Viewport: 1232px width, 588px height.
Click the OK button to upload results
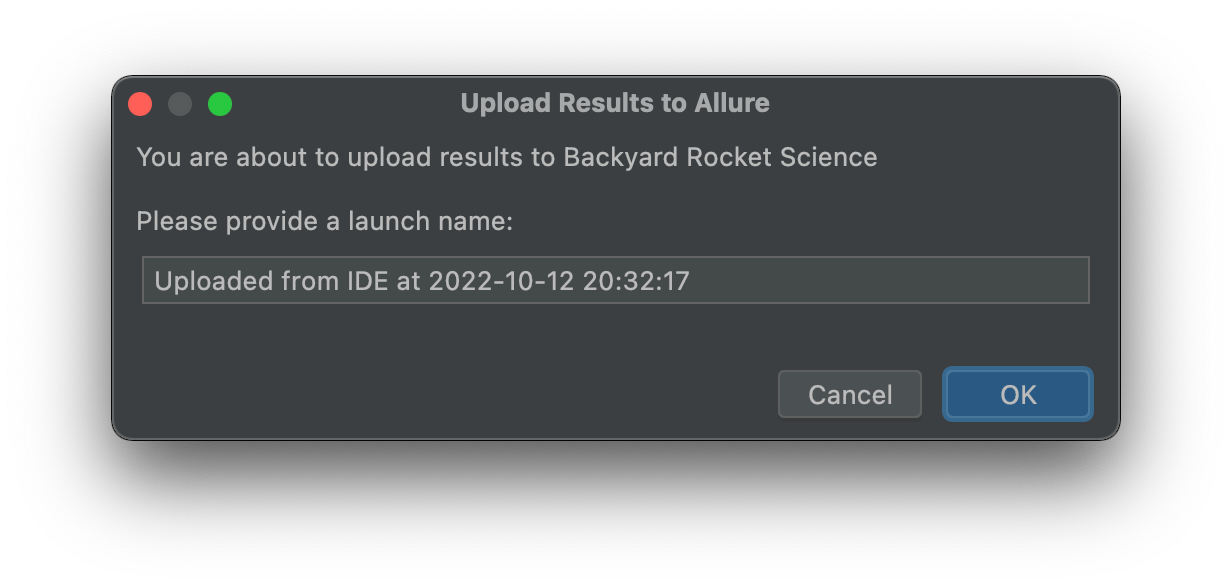[1017, 394]
